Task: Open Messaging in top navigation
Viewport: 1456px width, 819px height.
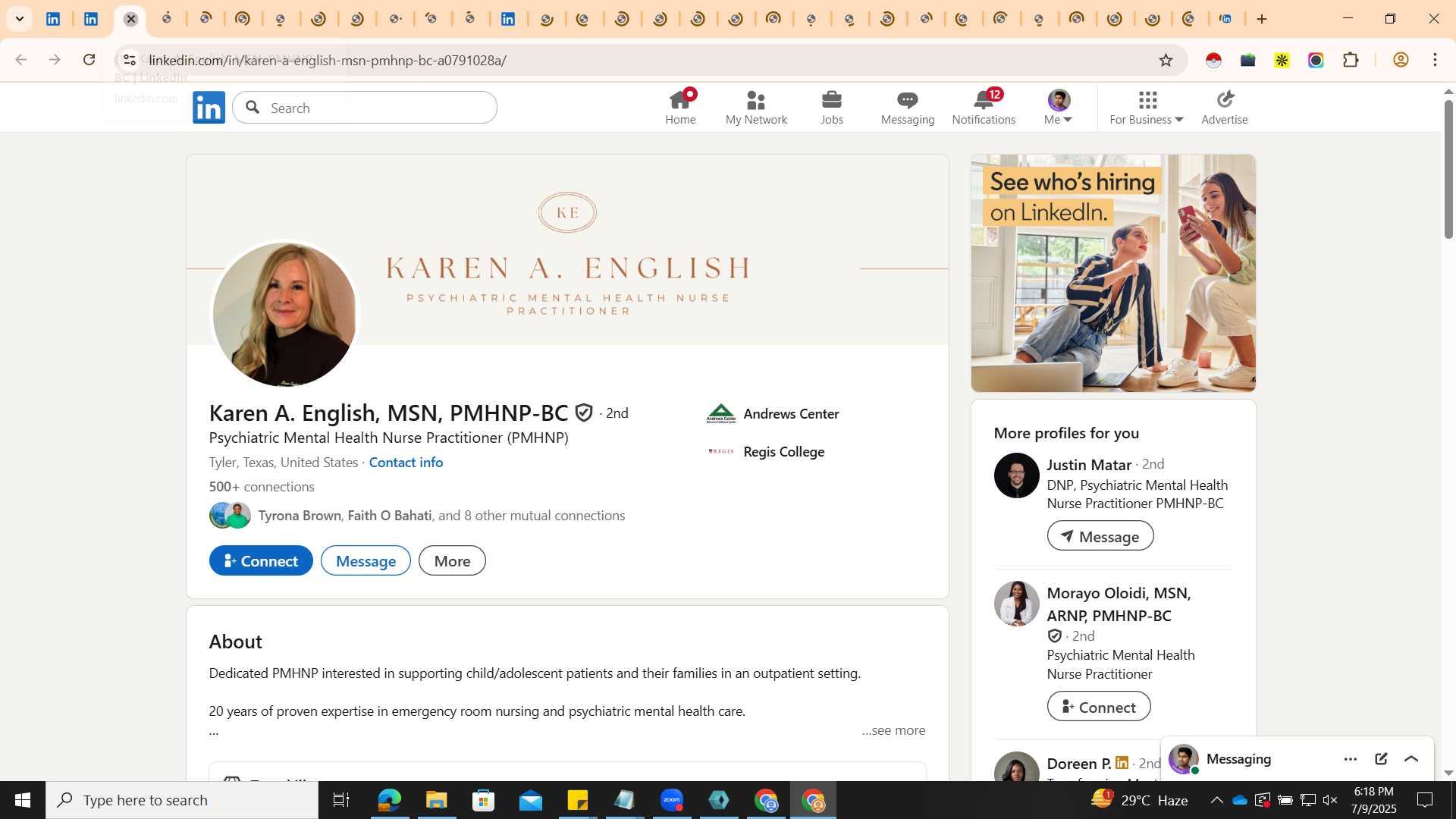Action: tap(908, 108)
